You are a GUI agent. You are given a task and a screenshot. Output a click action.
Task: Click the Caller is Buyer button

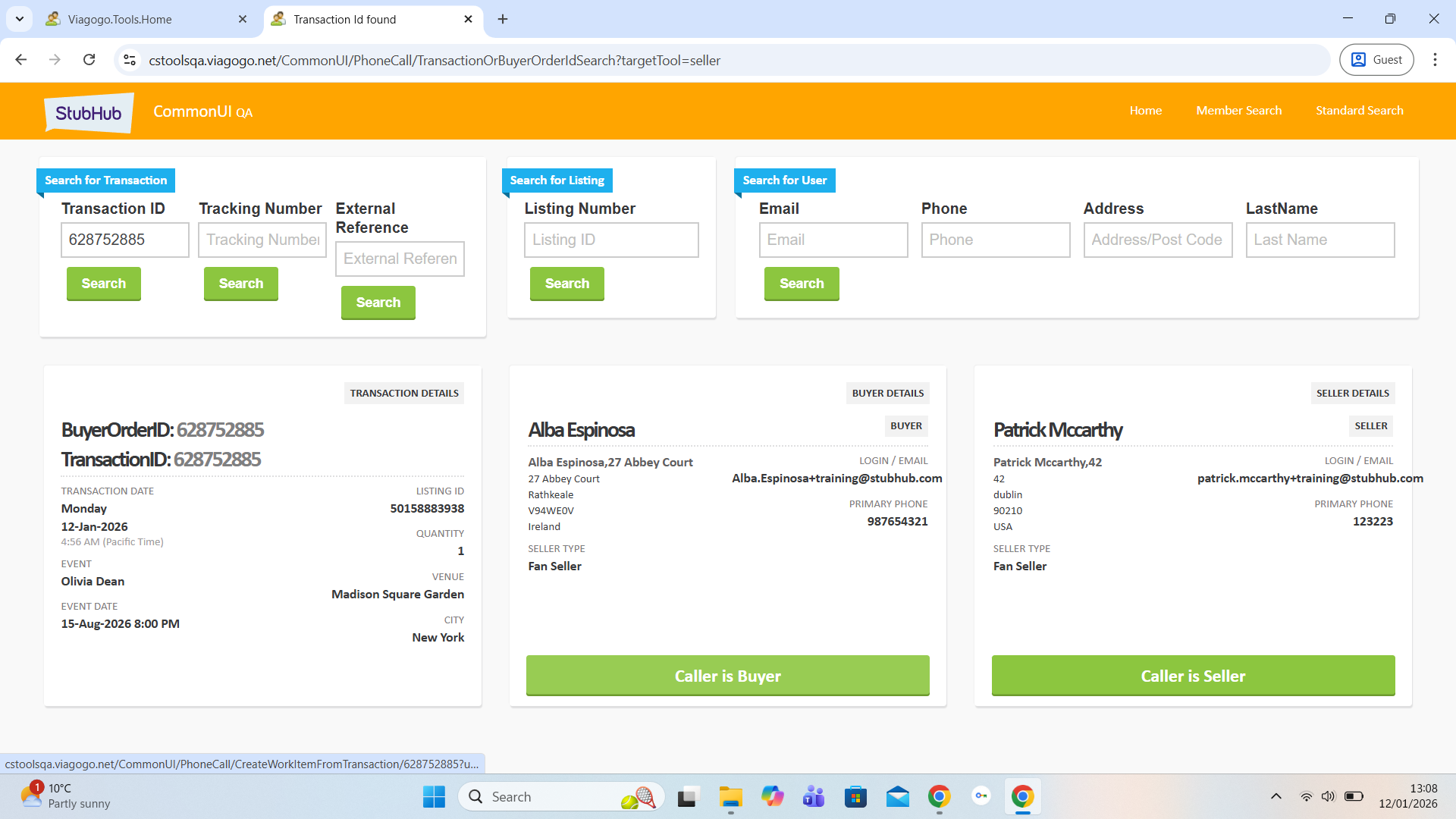coord(727,676)
